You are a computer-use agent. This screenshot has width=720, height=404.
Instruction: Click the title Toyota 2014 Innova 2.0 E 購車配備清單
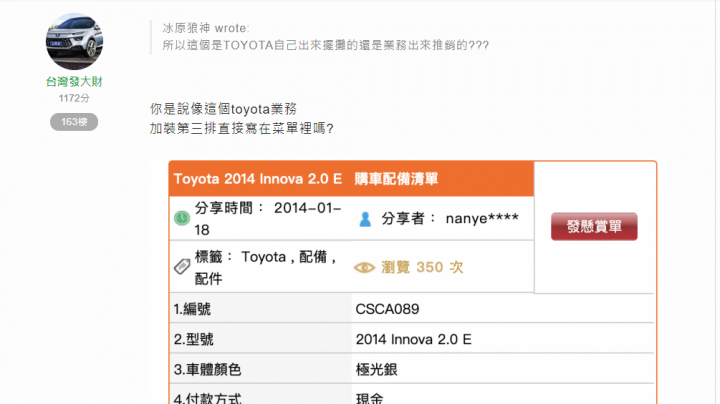306,179
